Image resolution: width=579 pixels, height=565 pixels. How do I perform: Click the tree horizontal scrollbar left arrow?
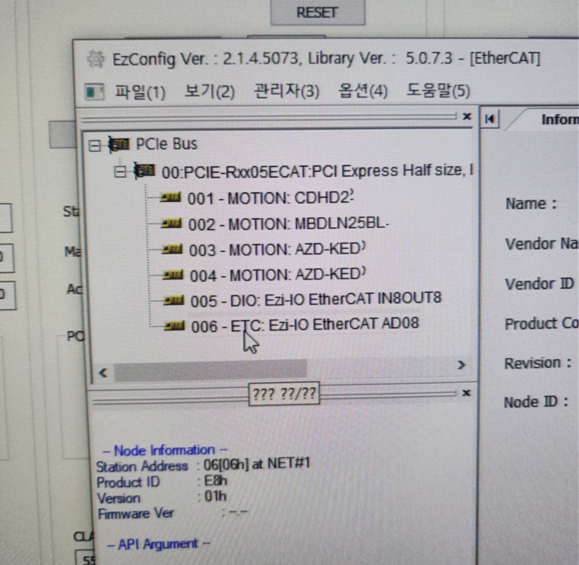[x=103, y=373]
